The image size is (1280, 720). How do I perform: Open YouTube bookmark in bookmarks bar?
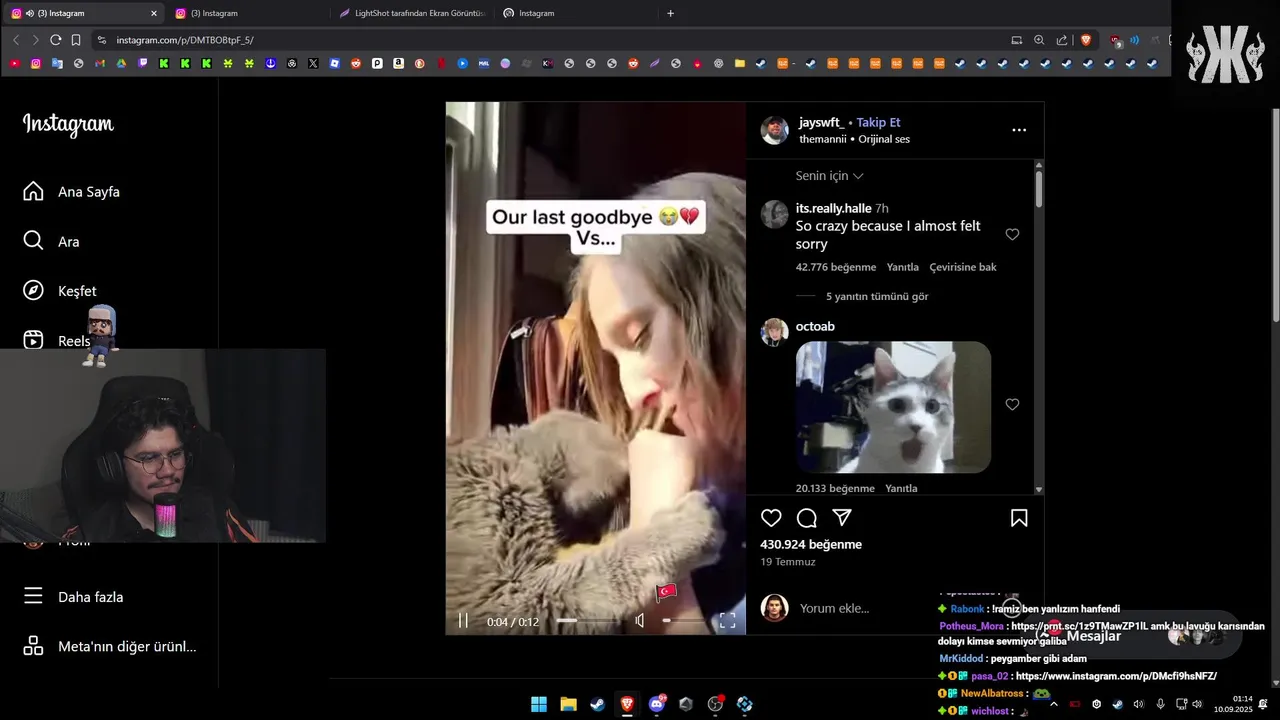tap(14, 63)
